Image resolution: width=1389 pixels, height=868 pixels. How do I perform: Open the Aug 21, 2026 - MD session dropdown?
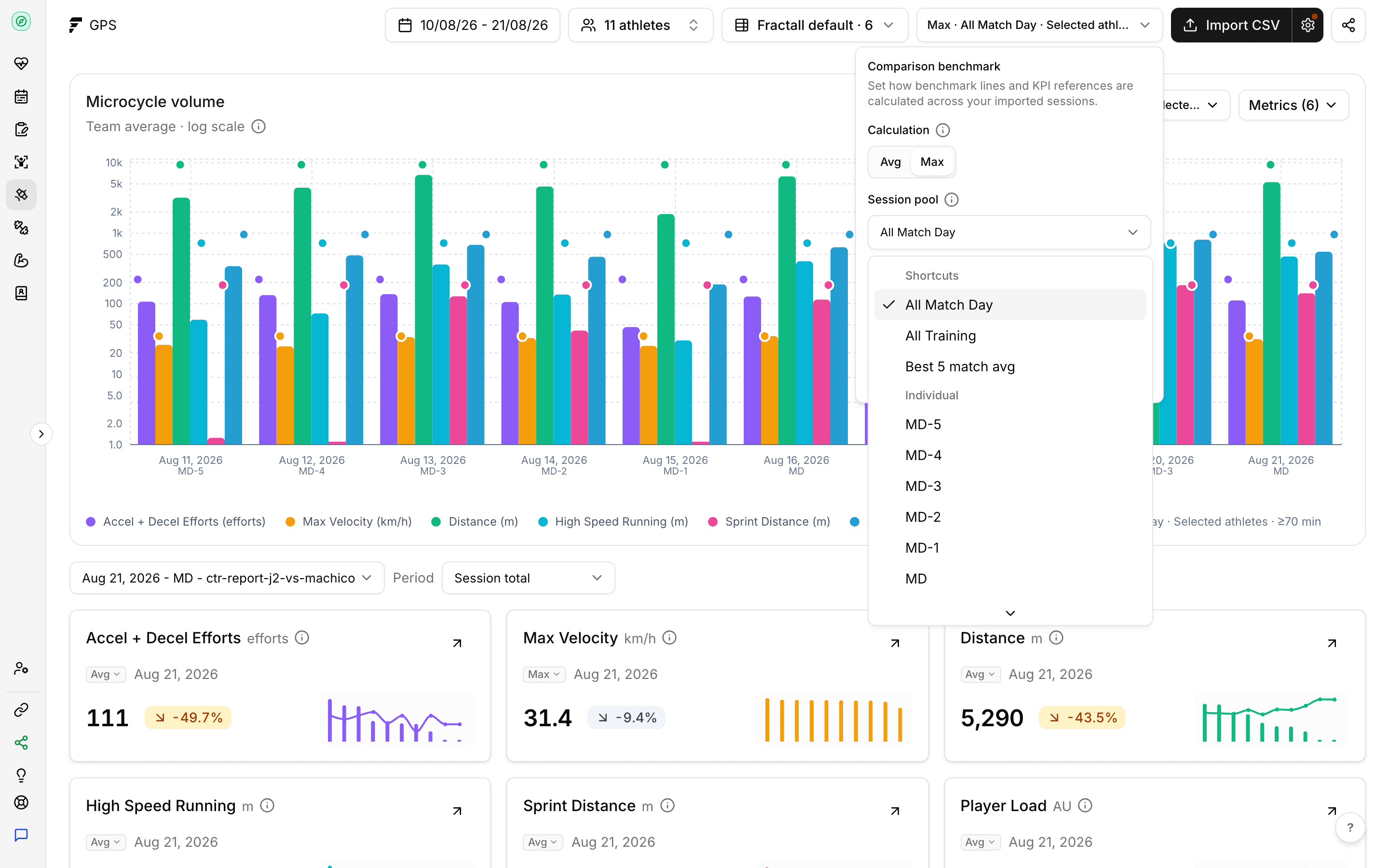(227, 578)
